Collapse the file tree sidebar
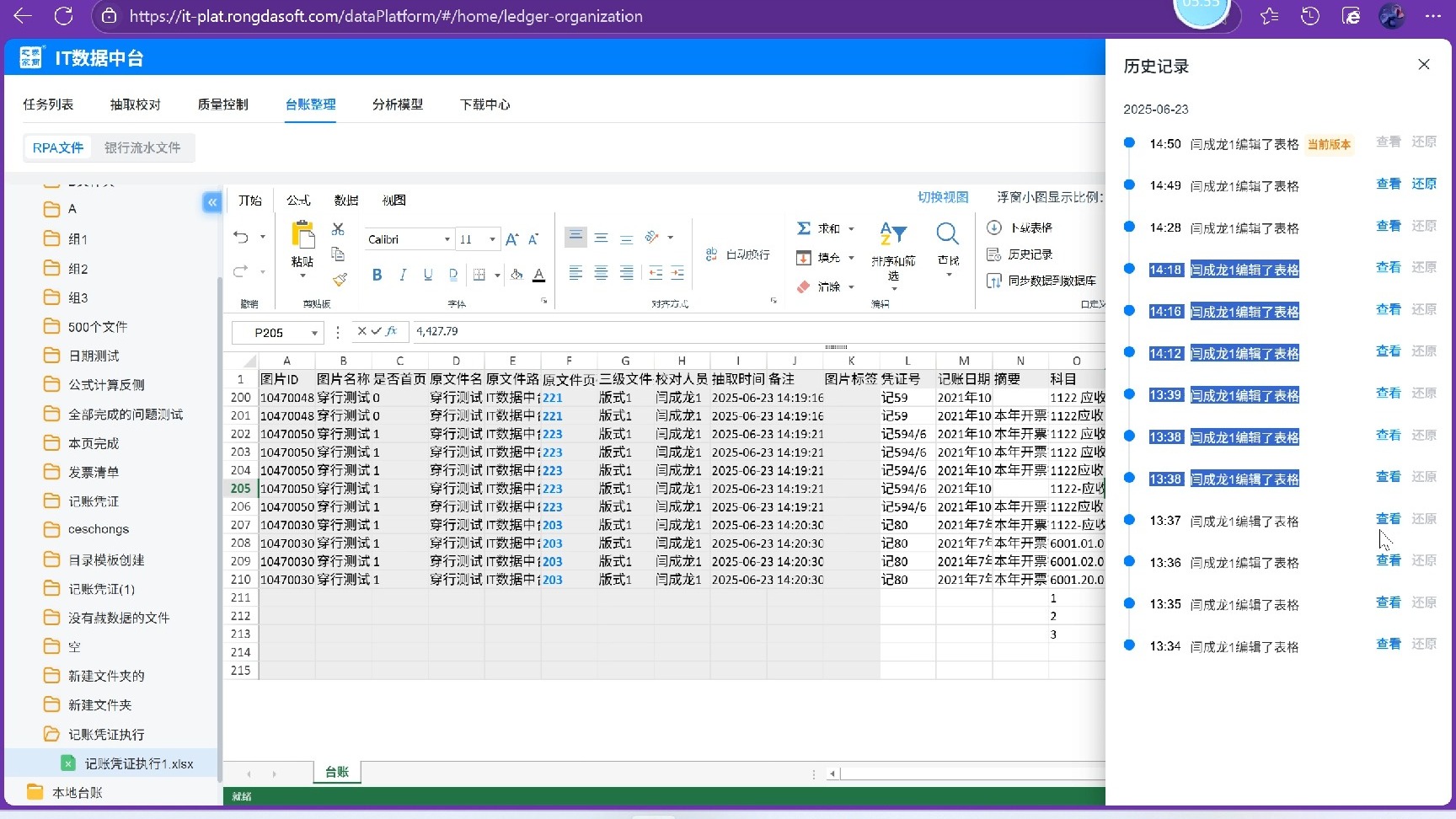This screenshot has height=819, width=1456. [211, 202]
